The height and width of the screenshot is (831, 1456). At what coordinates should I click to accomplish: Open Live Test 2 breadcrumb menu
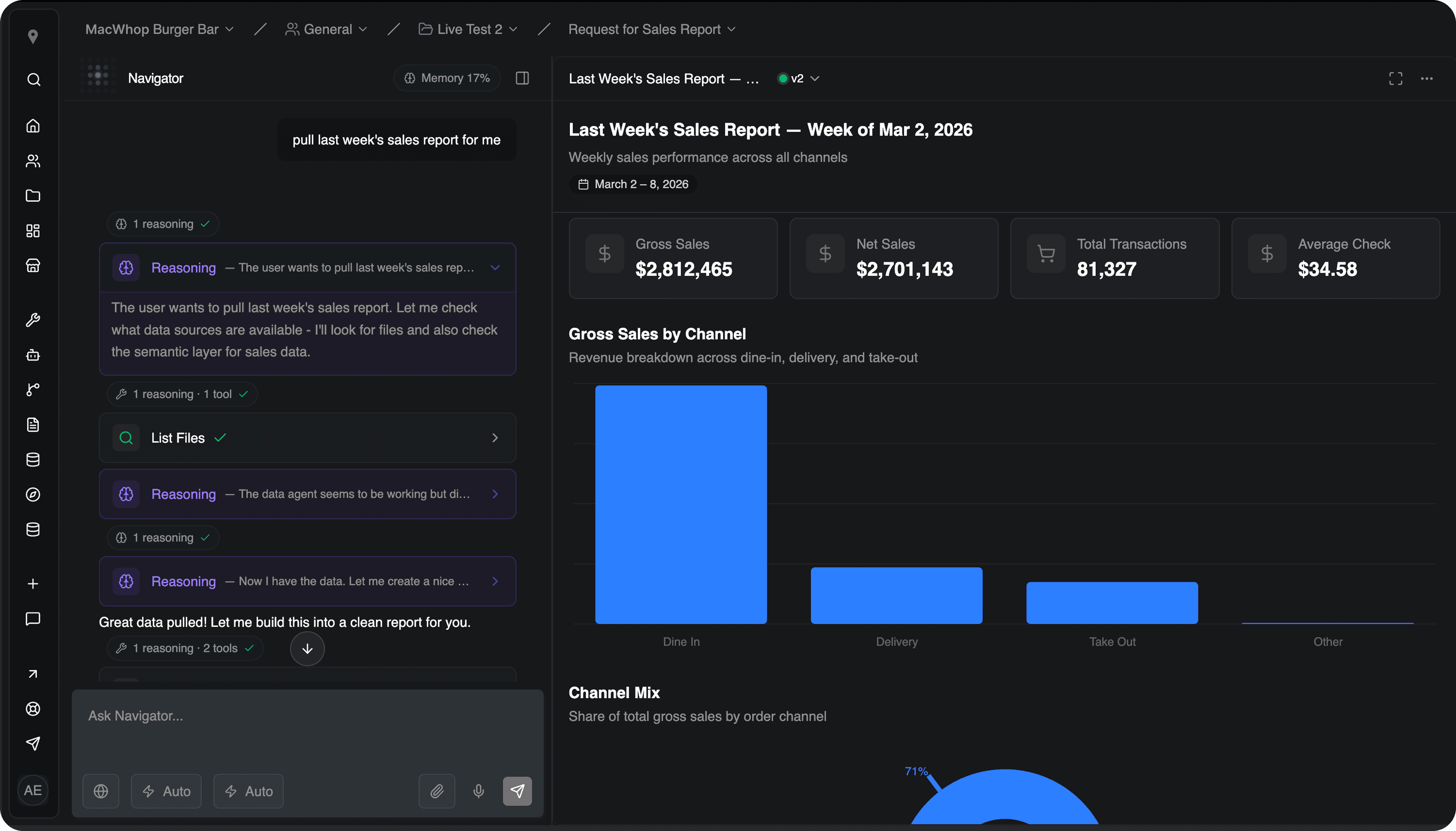(x=468, y=29)
